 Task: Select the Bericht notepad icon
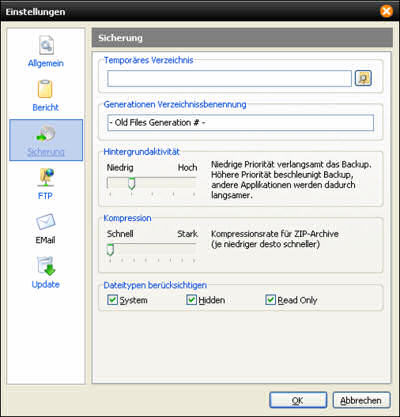45,89
